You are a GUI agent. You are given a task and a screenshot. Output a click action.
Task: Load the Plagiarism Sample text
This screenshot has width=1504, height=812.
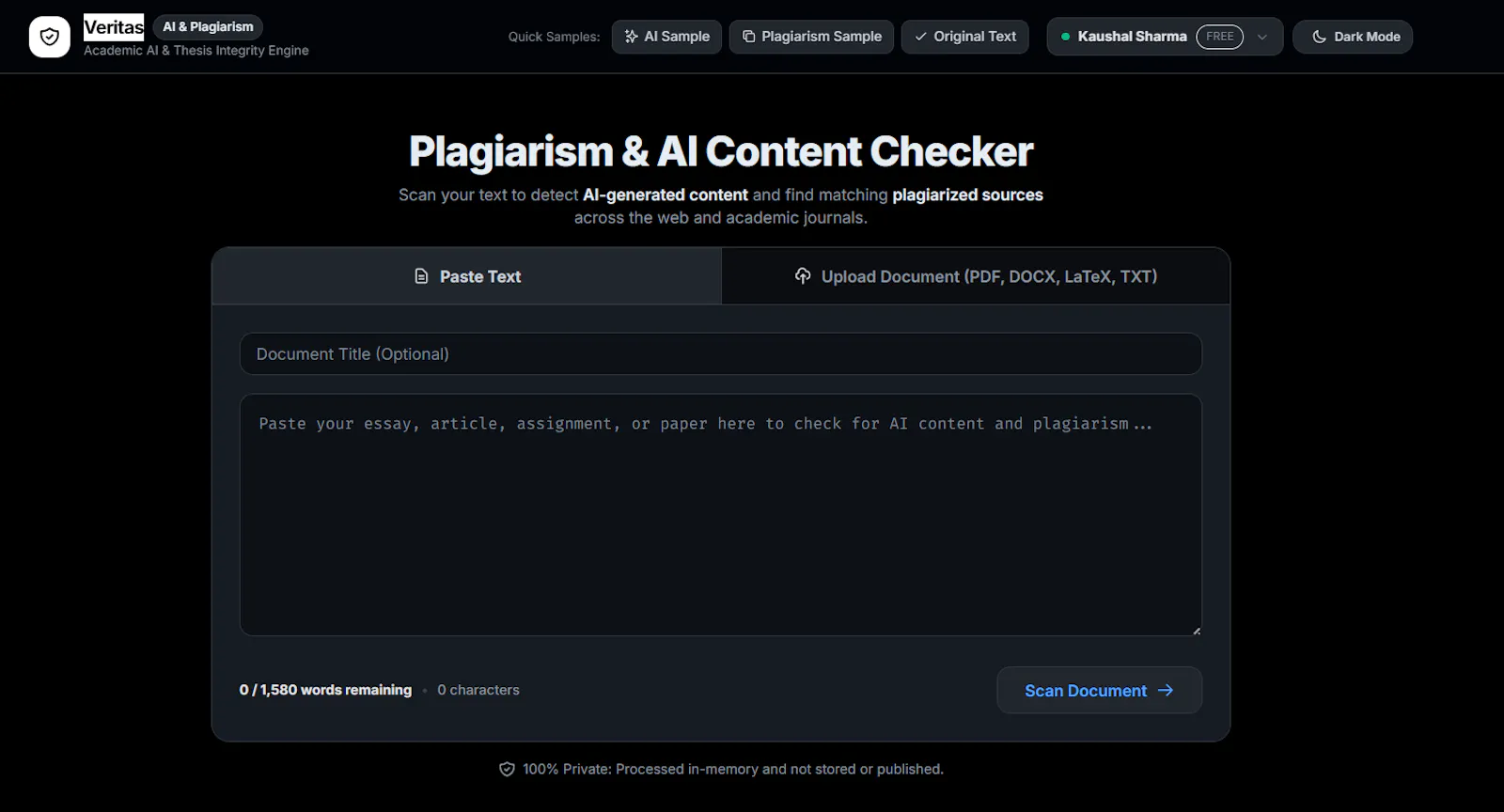click(811, 37)
